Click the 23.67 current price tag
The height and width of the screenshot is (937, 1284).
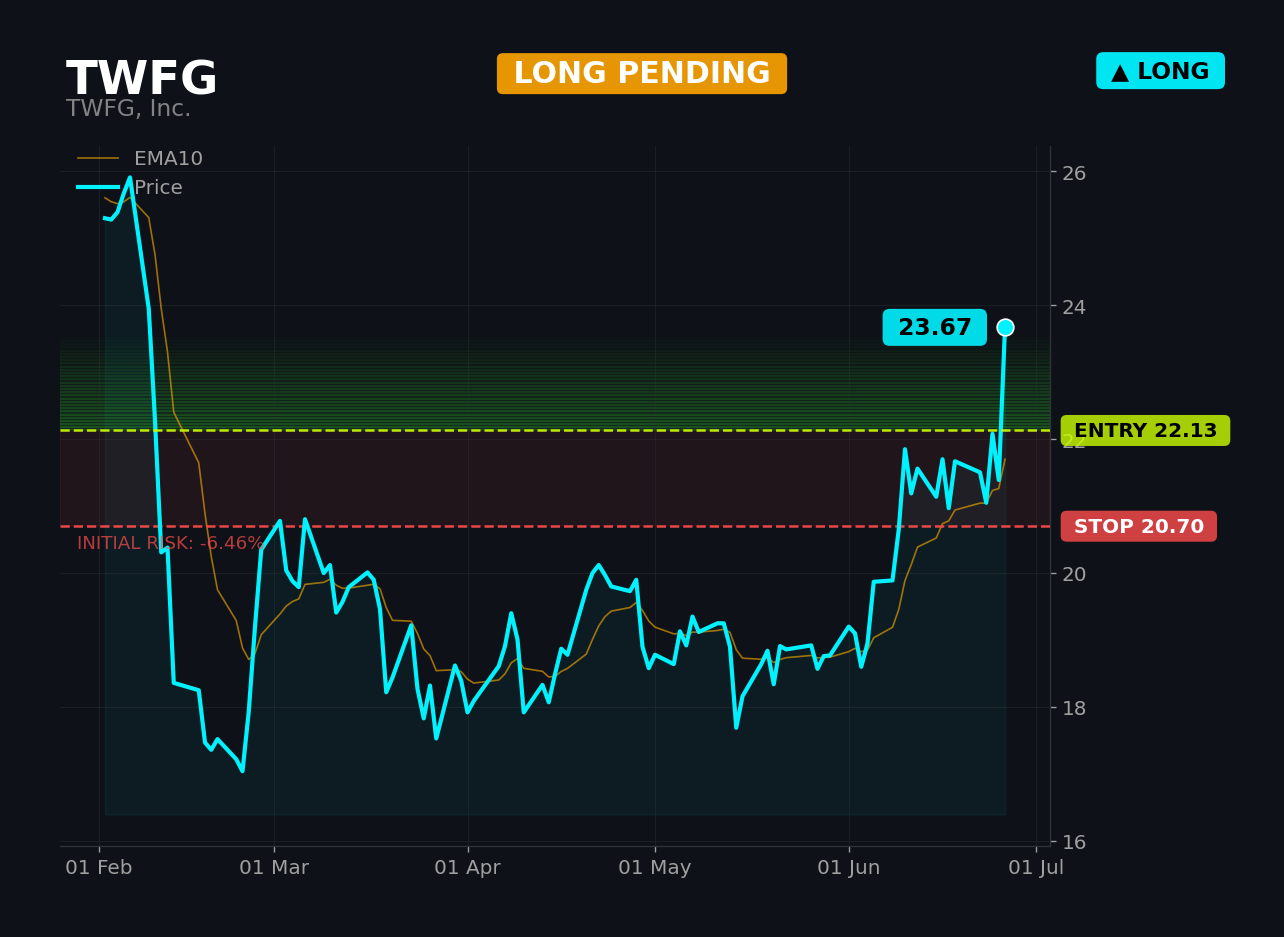(x=934, y=328)
